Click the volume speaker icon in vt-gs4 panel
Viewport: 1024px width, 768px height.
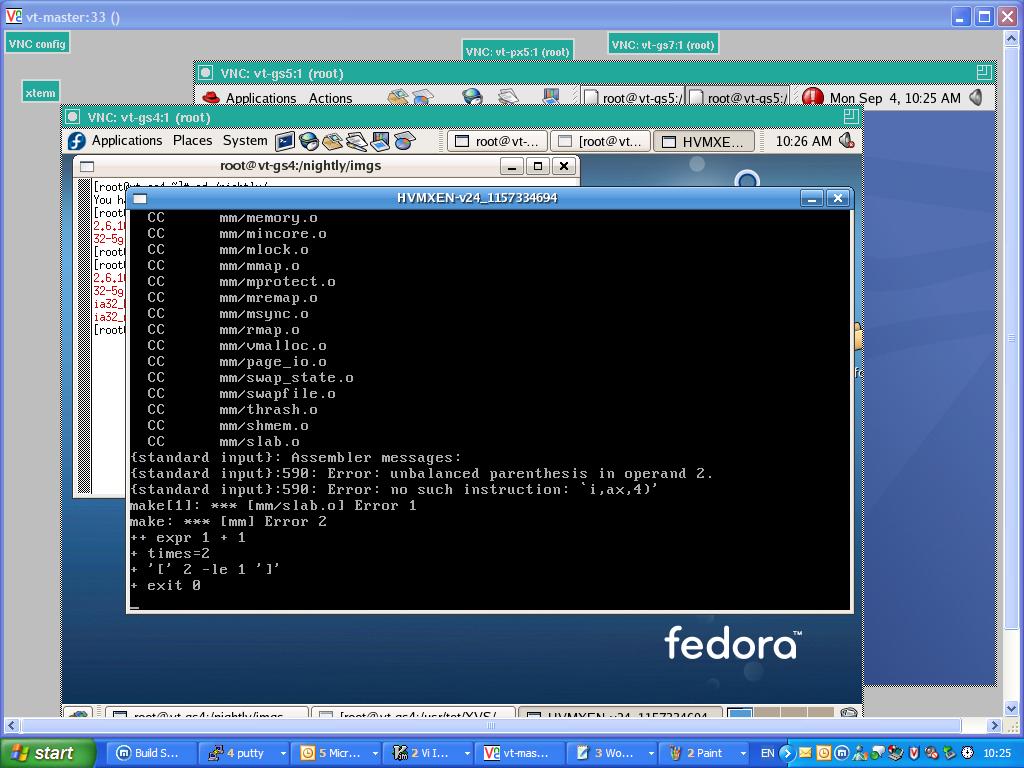click(x=847, y=141)
